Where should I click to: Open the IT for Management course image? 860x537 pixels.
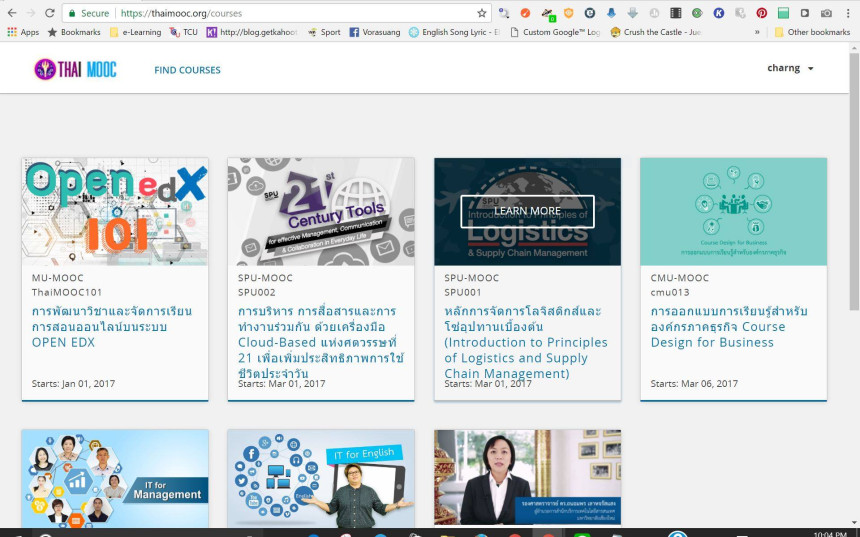click(x=115, y=478)
